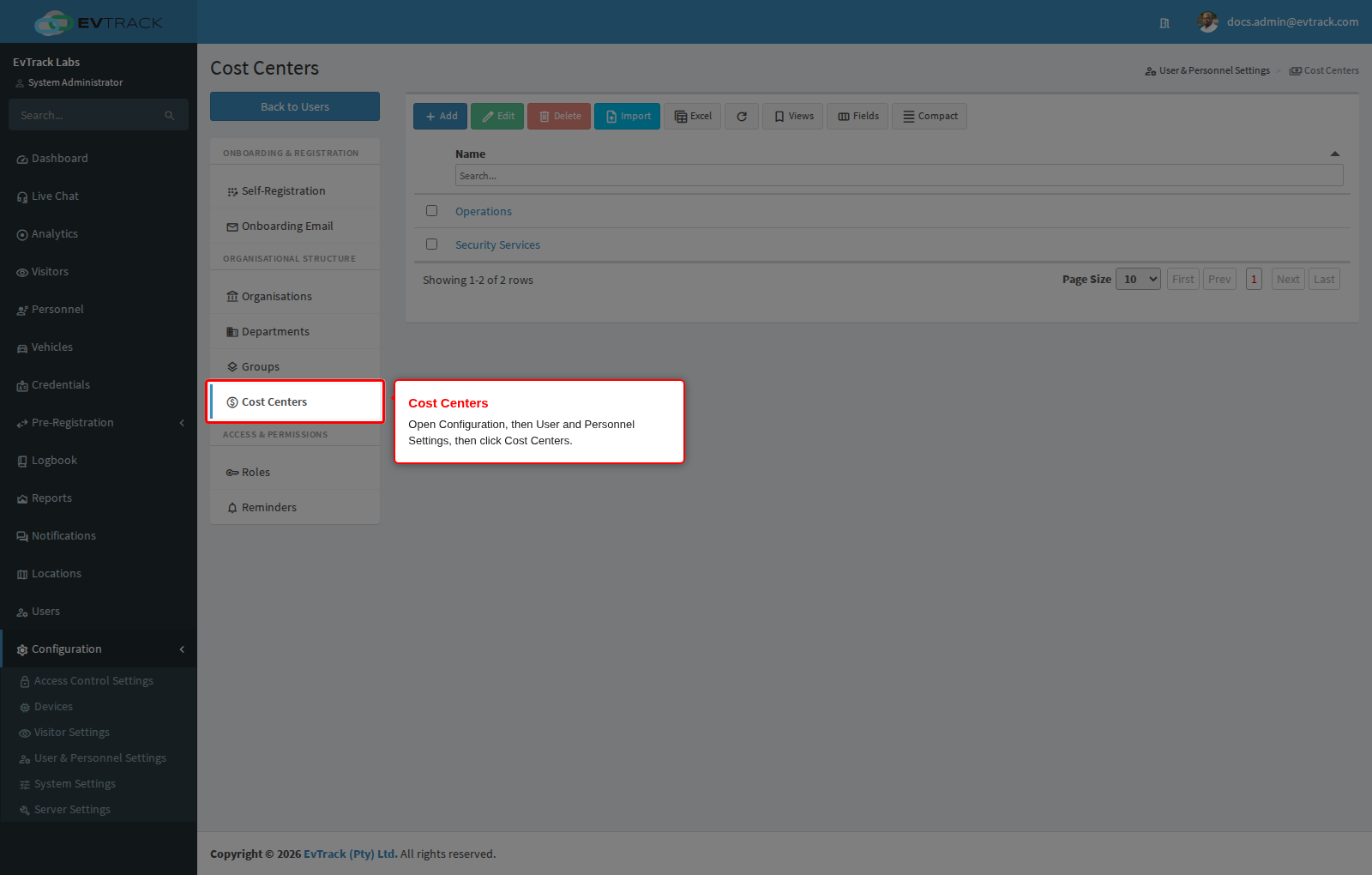The width and height of the screenshot is (1372, 875).
Task: Open Live Chat in the sidebar
Action: [99, 196]
